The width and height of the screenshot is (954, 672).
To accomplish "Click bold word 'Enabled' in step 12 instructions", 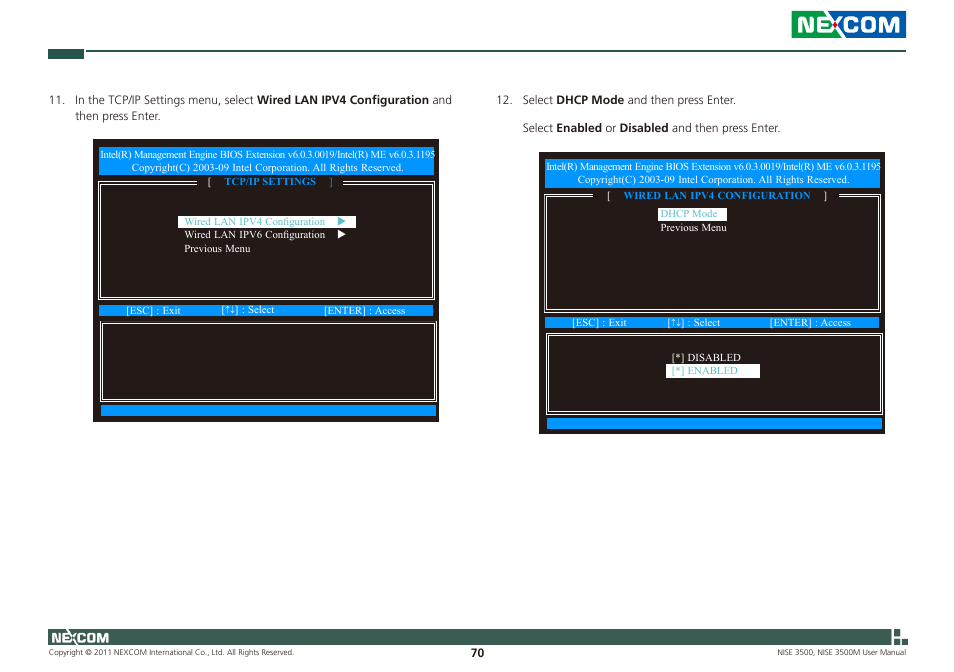I will 579,128.
